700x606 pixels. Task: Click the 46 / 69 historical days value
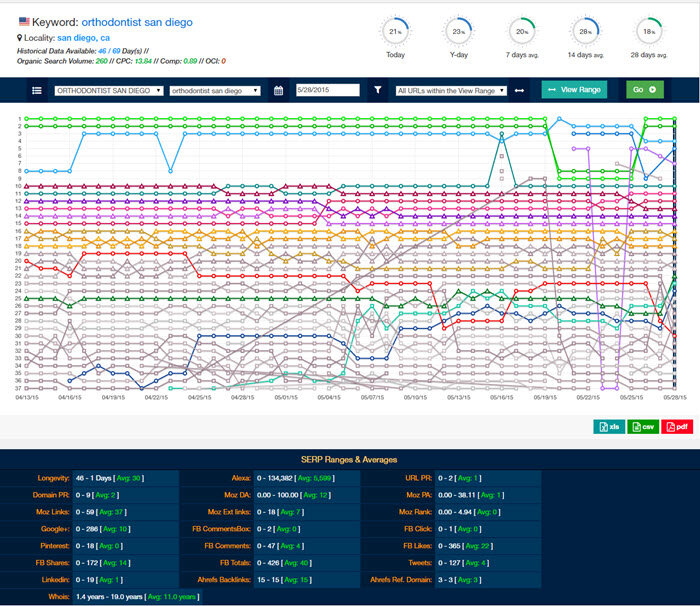109,51
